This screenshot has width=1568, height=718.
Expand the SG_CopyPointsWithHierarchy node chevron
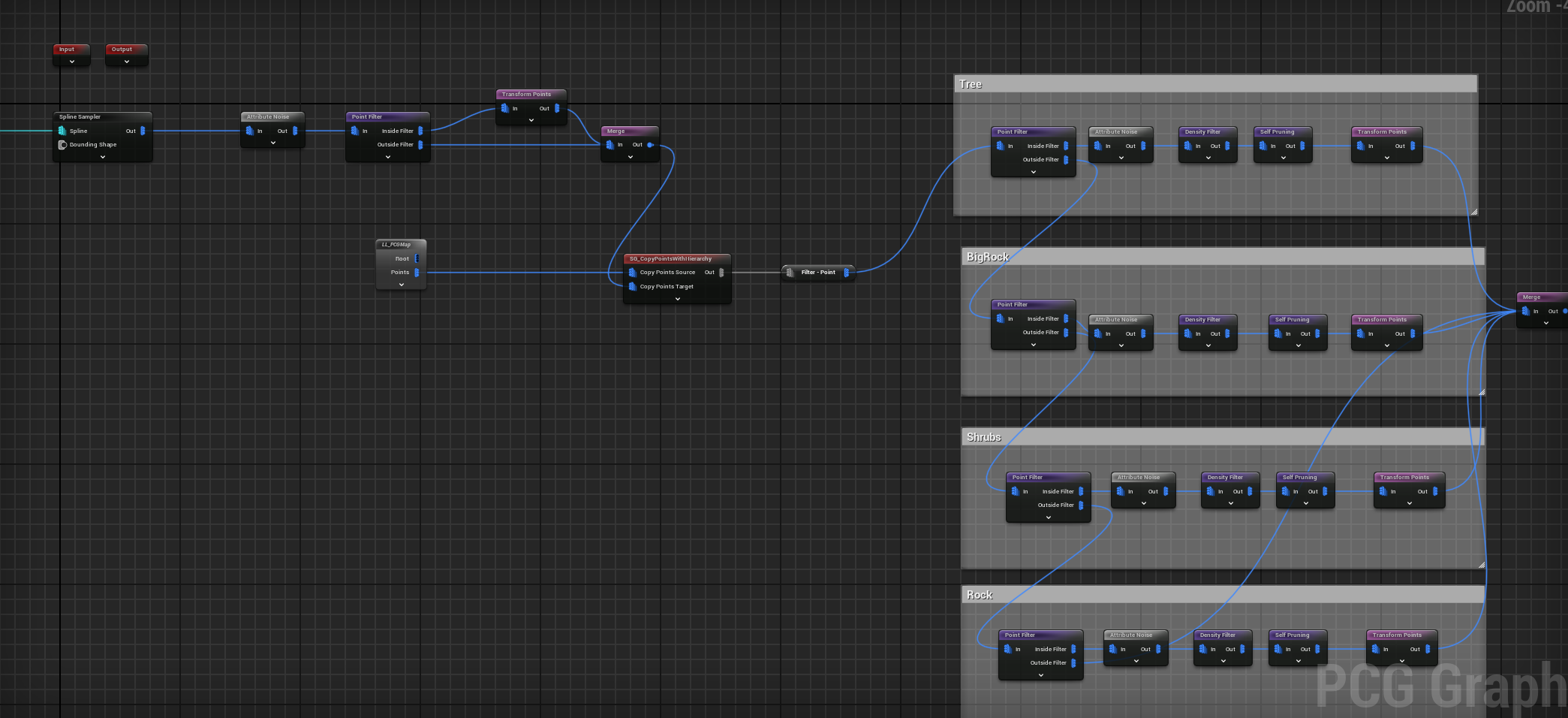[x=678, y=299]
